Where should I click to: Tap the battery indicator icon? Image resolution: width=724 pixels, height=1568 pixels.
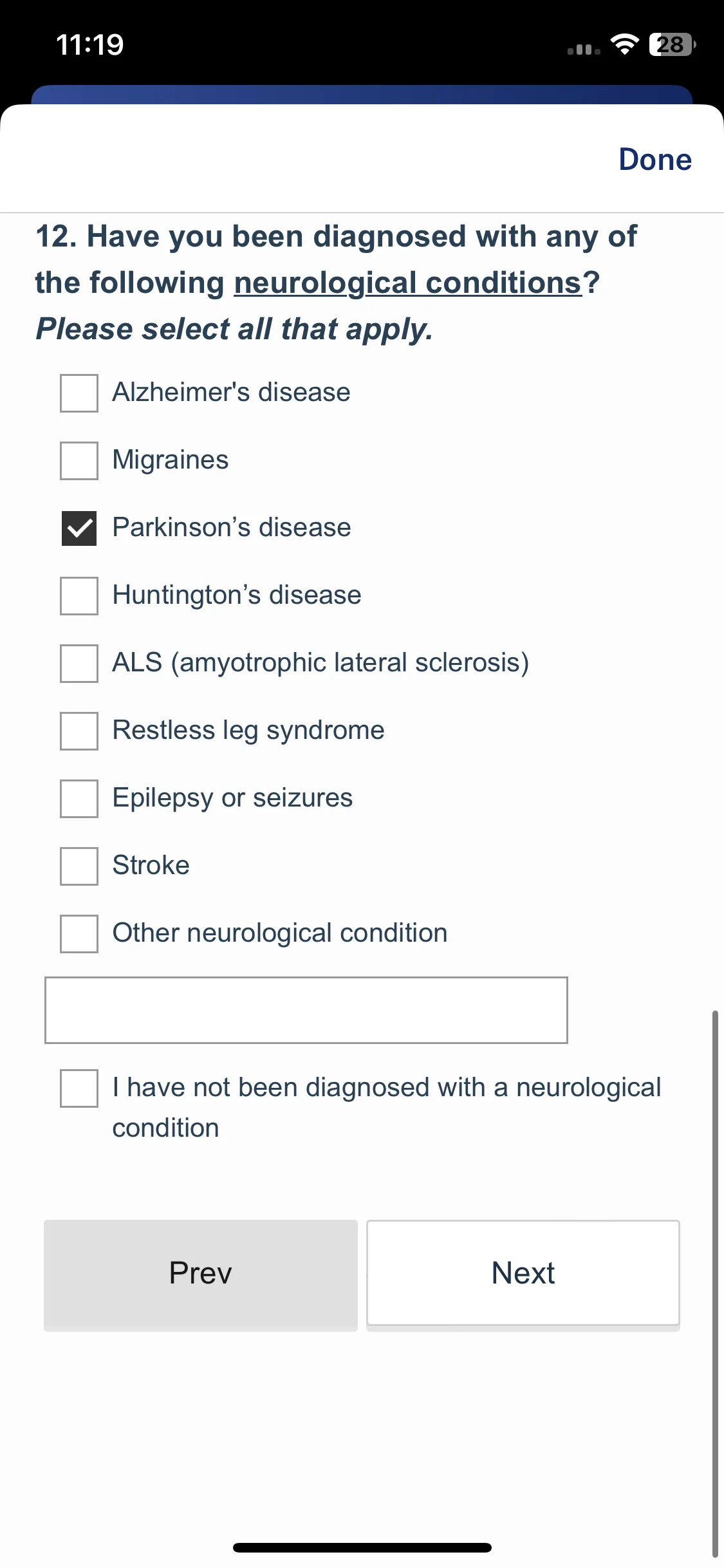(x=673, y=44)
